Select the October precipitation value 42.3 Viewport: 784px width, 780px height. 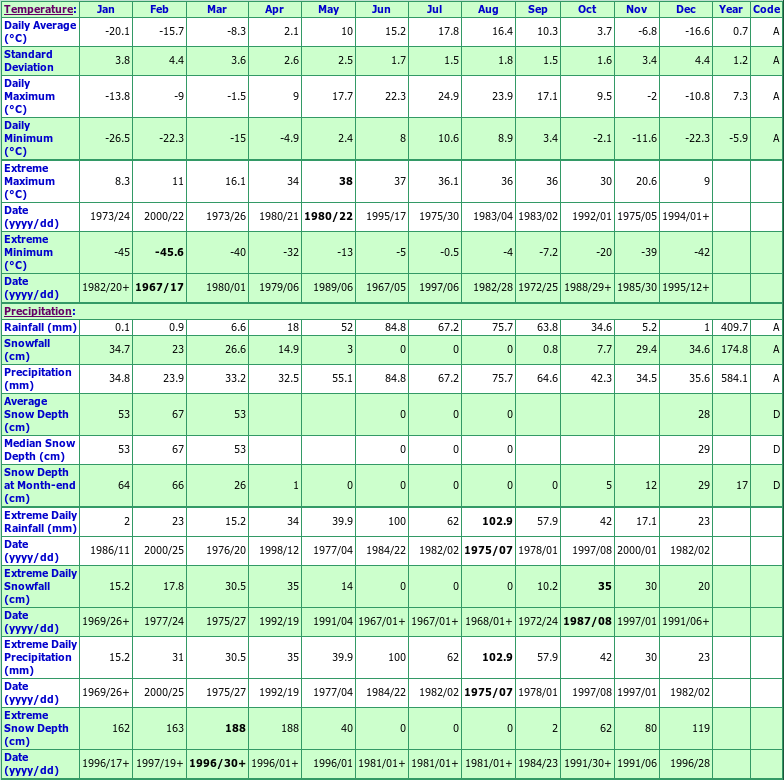602,378
